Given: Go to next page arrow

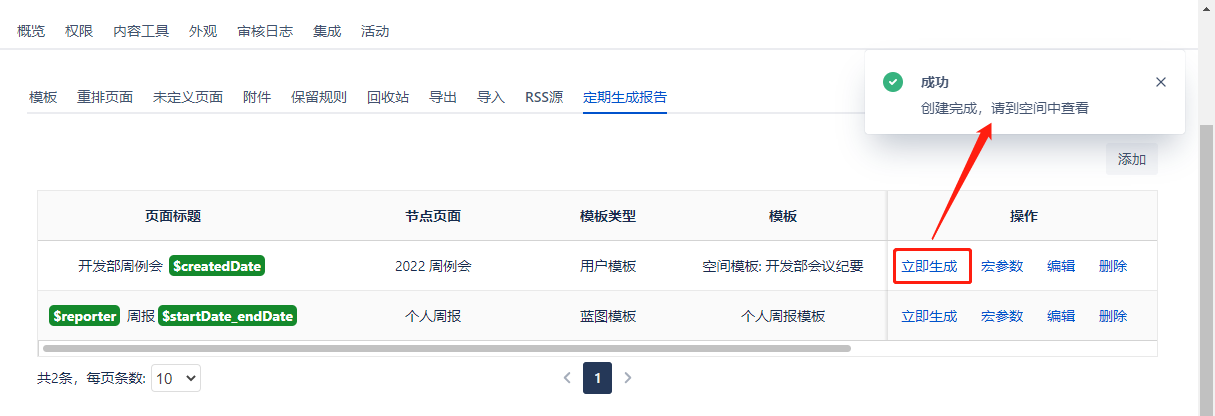Looking at the screenshot, I should coord(628,378).
